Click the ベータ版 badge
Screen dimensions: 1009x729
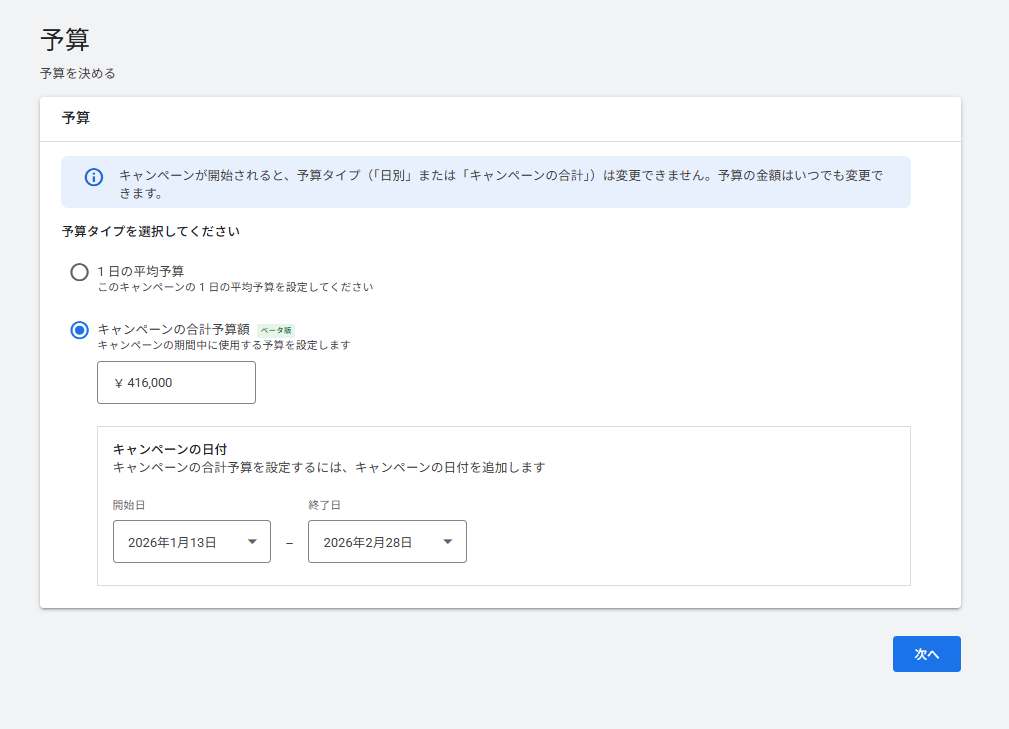coord(276,330)
